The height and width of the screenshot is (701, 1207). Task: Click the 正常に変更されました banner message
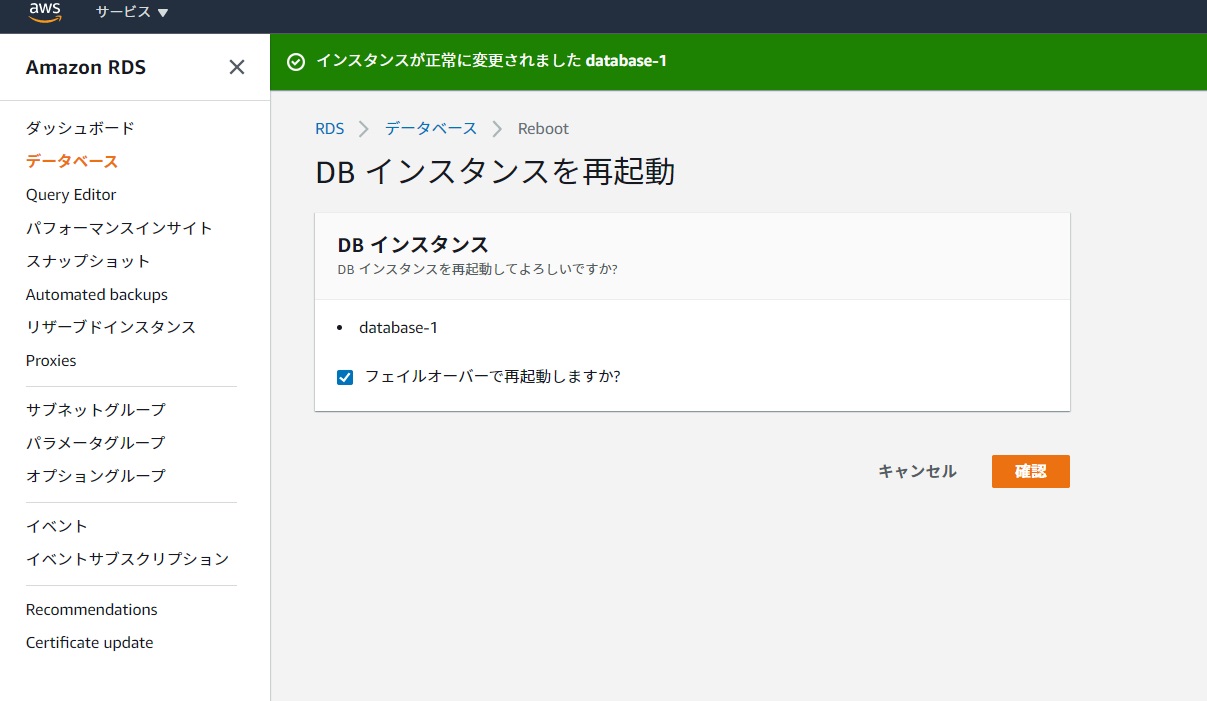click(x=491, y=62)
